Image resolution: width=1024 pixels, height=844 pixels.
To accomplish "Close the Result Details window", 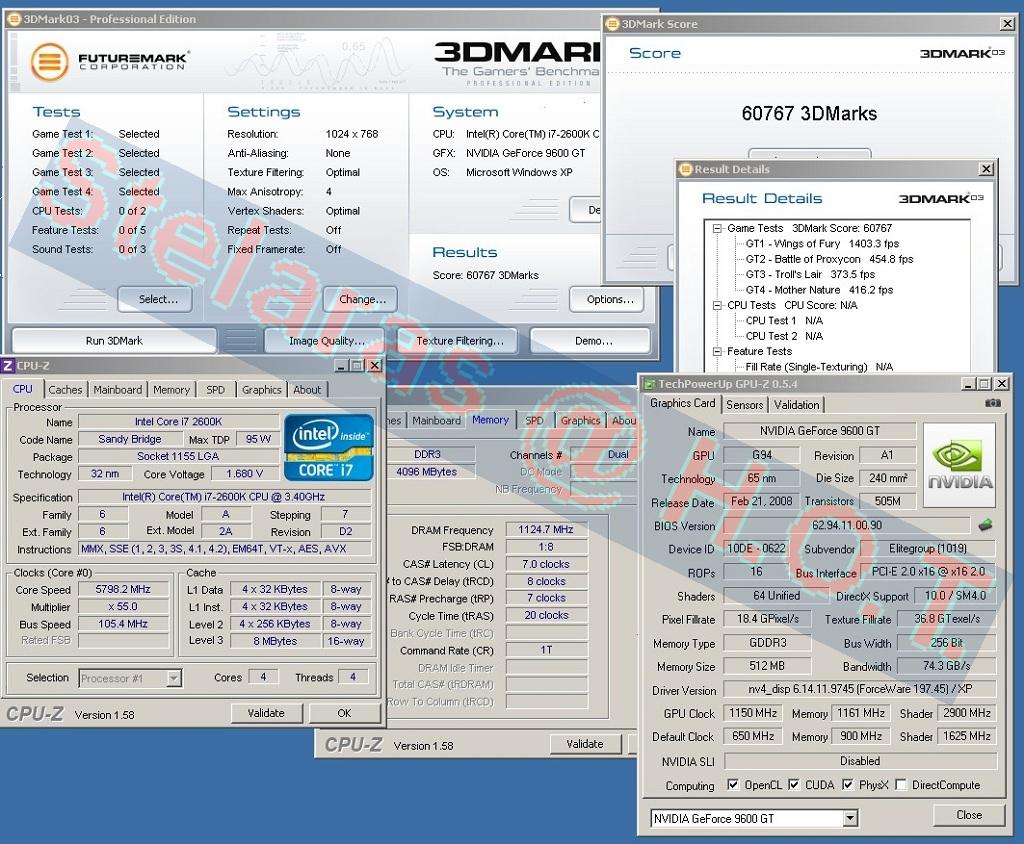I will coord(986,169).
